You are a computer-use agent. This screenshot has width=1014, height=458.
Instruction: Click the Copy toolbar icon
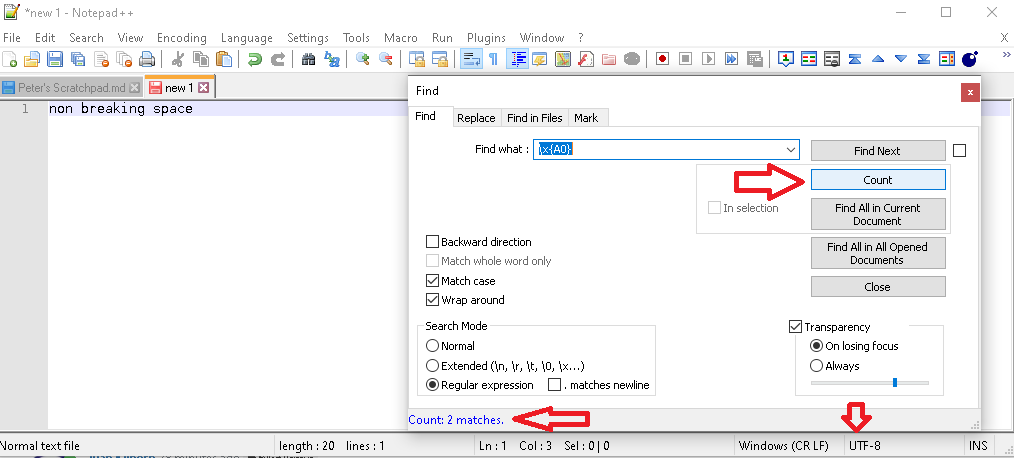(201, 60)
